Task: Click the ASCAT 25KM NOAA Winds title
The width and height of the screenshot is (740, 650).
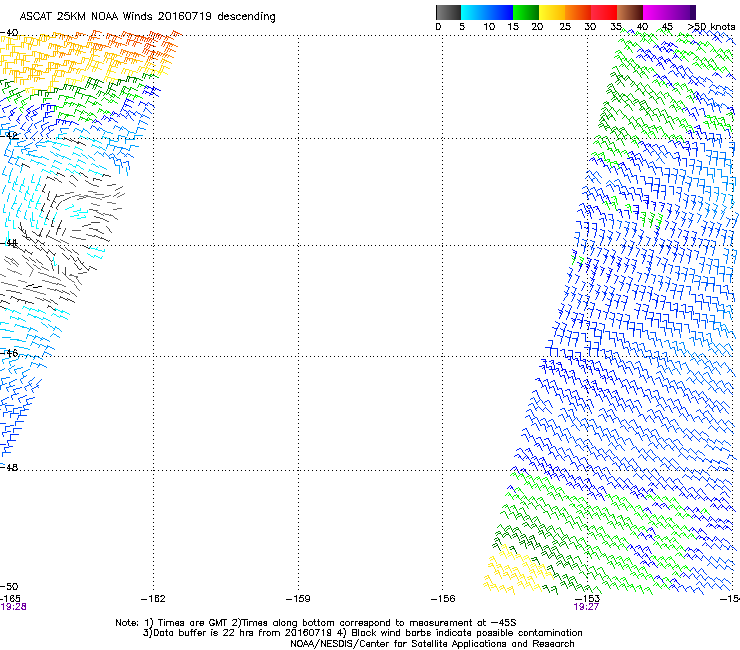Action: 147,16
